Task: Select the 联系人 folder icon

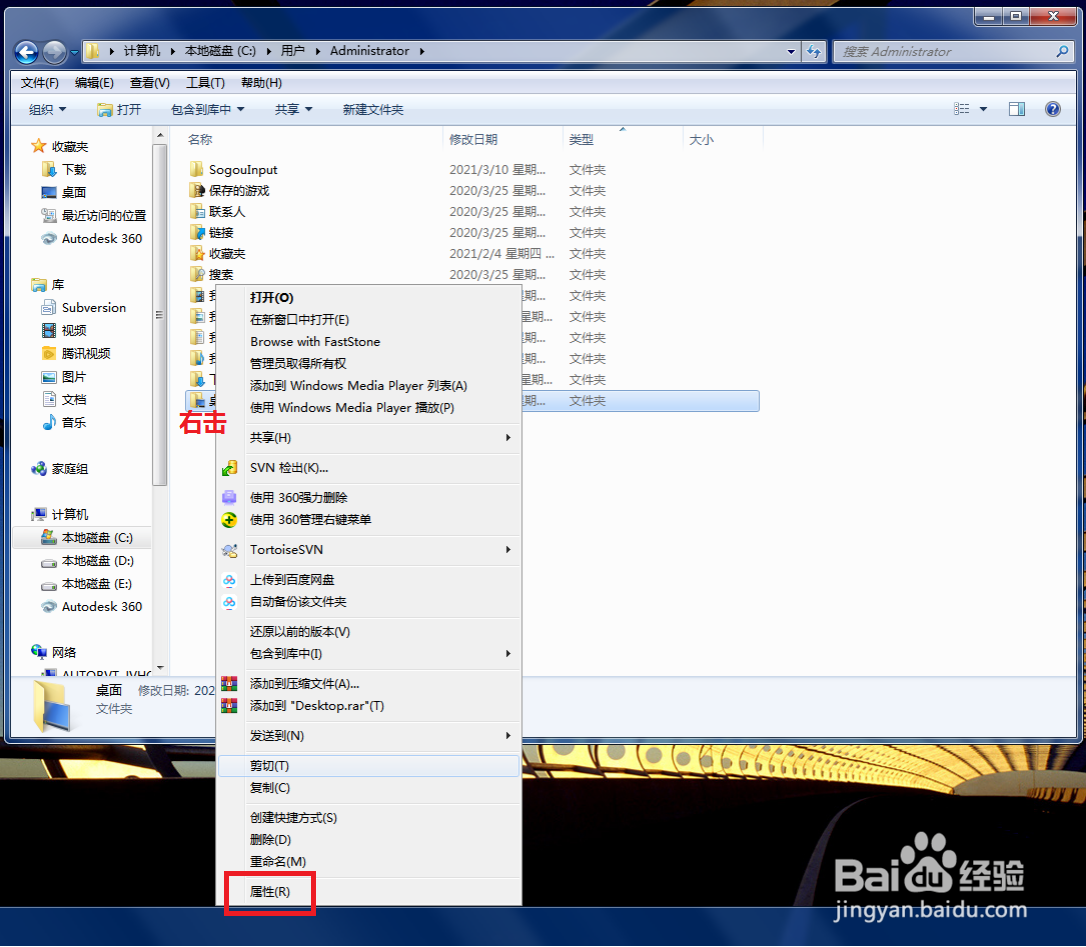Action: click(197, 211)
